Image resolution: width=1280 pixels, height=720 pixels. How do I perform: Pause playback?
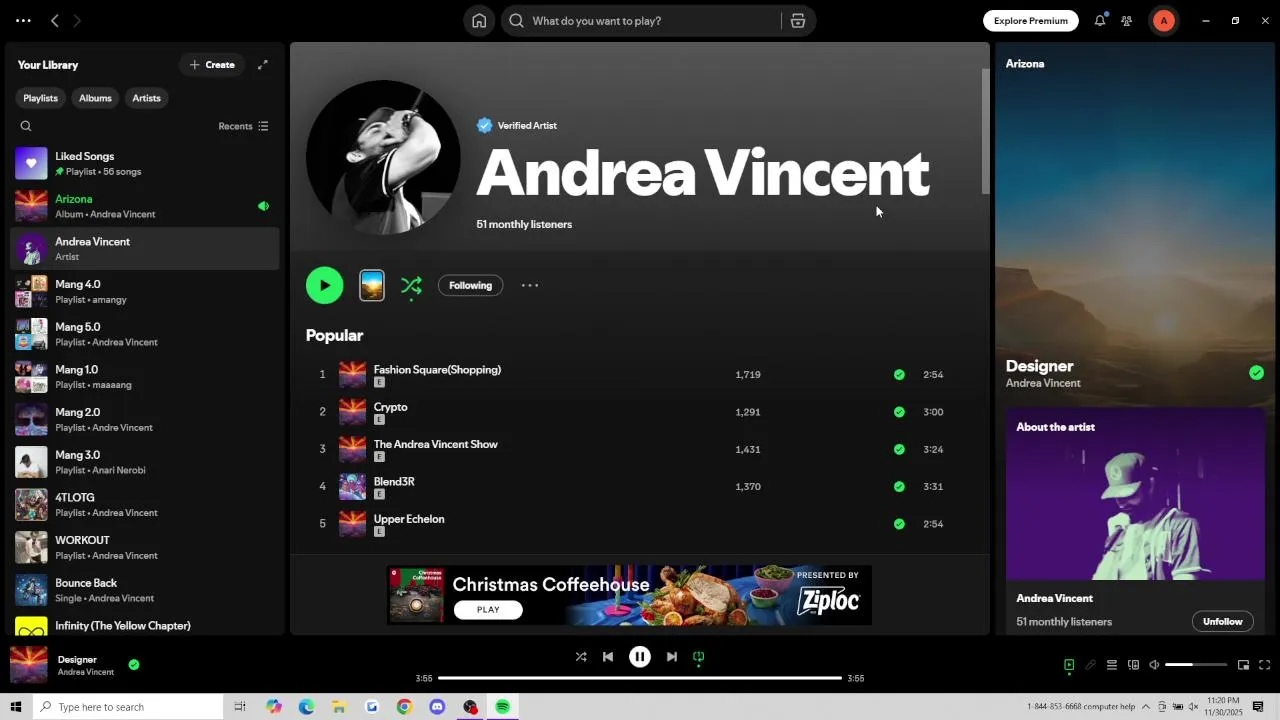(640, 657)
